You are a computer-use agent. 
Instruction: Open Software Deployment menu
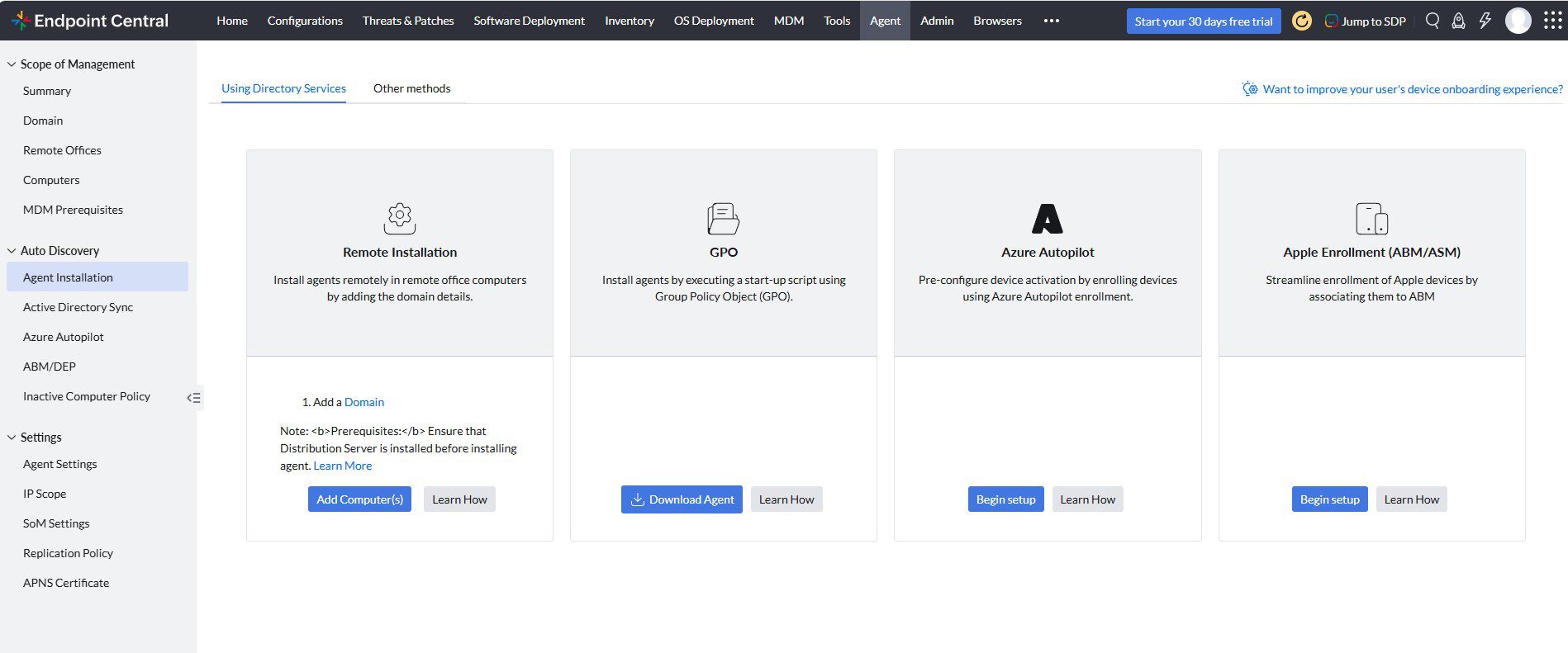[x=529, y=21]
